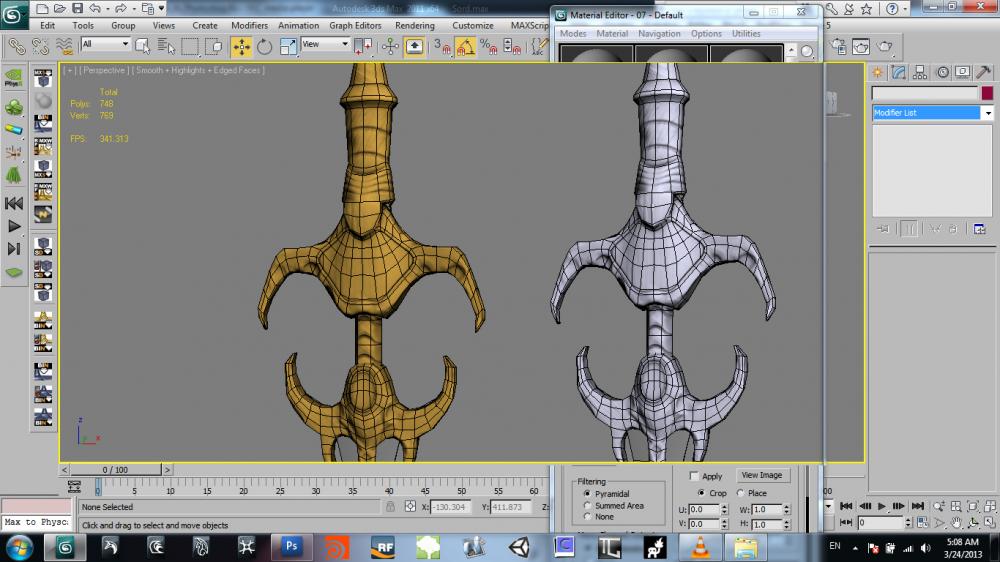Viewport: 1000px width, 562px height.
Task: Expand the Modifier List dropdown
Action: coord(932,113)
